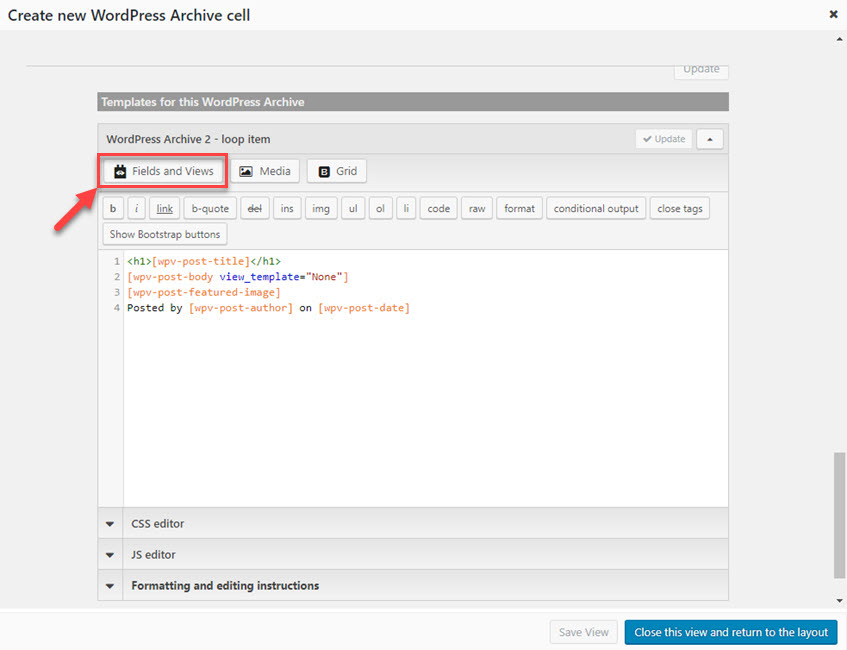The image size is (847, 650).
Task: Click the raw quicktag button
Action: [477, 209]
